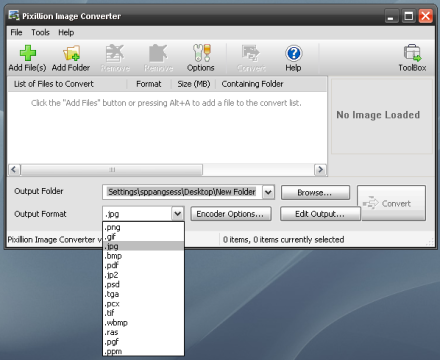Open Help via the blue question mark
This screenshot has width=440, height=360.
click(x=294, y=53)
